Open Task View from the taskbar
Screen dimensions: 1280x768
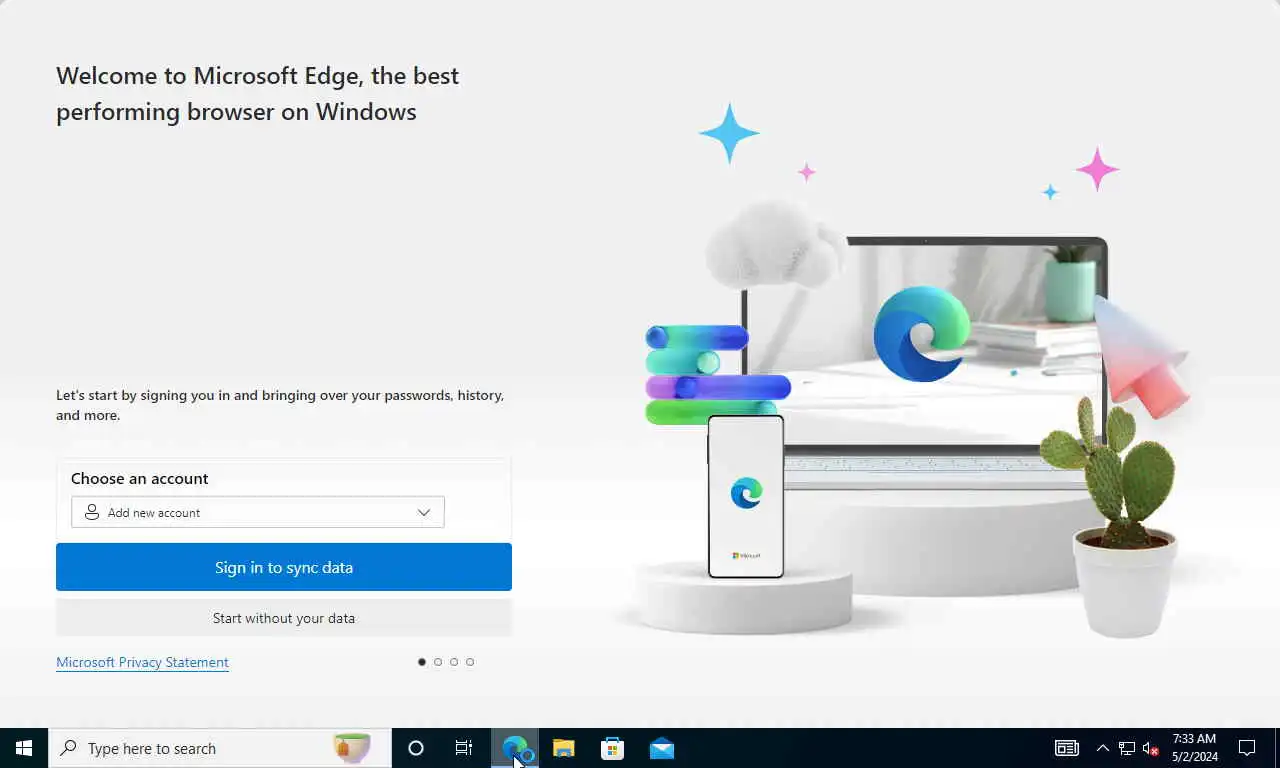coord(464,748)
